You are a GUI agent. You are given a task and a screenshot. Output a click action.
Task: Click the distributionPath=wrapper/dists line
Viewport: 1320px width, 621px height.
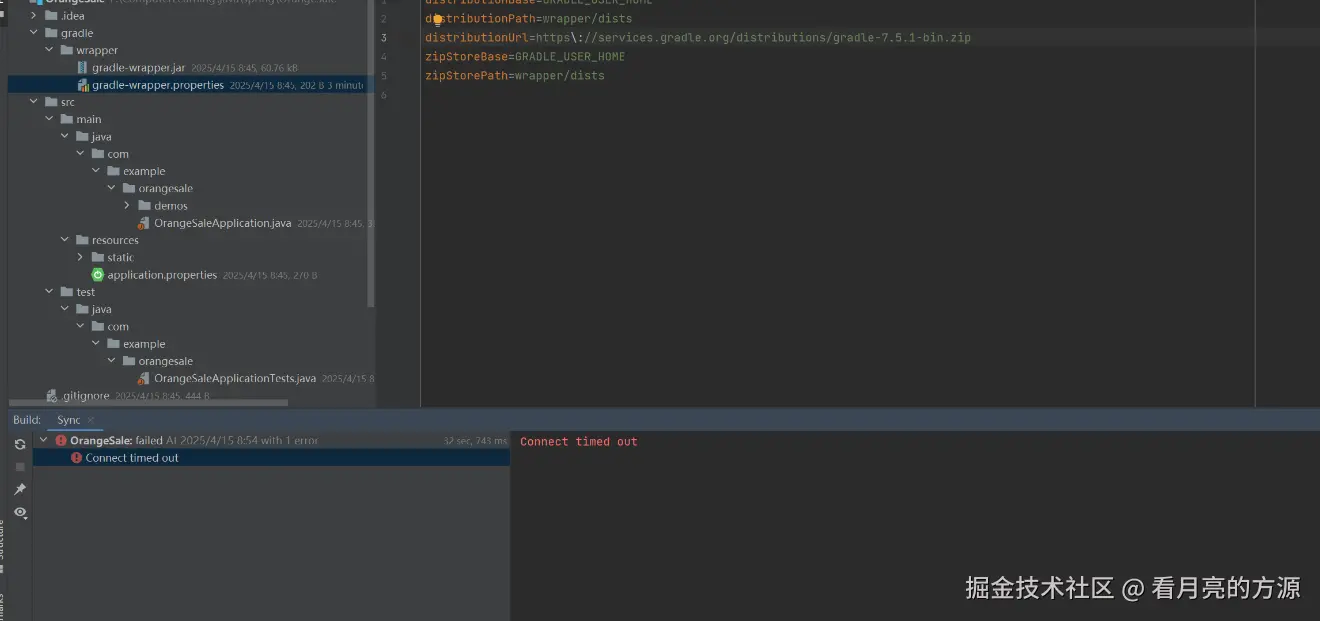click(528, 19)
